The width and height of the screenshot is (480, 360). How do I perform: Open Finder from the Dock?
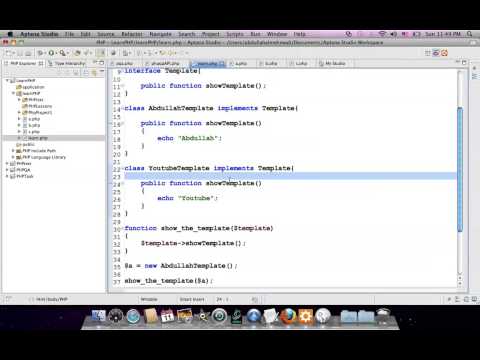pyautogui.click(x=98, y=316)
